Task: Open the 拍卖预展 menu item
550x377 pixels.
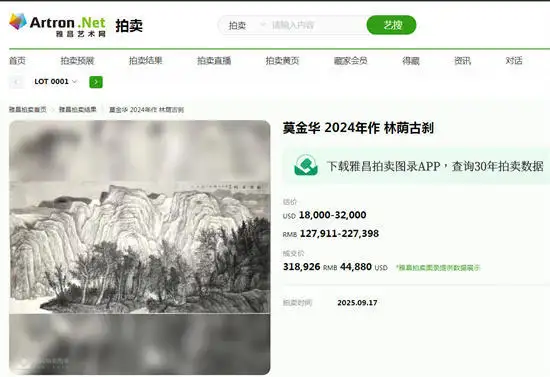Action: [77, 61]
